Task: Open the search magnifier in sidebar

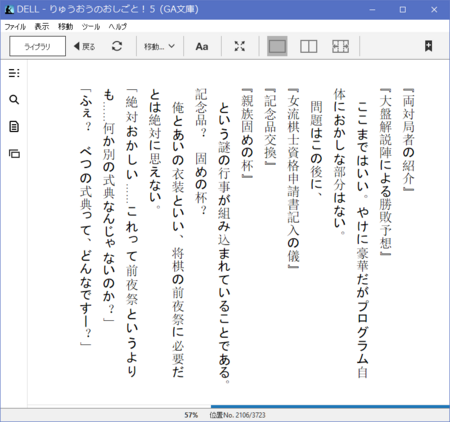Action: (x=14, y=99)
